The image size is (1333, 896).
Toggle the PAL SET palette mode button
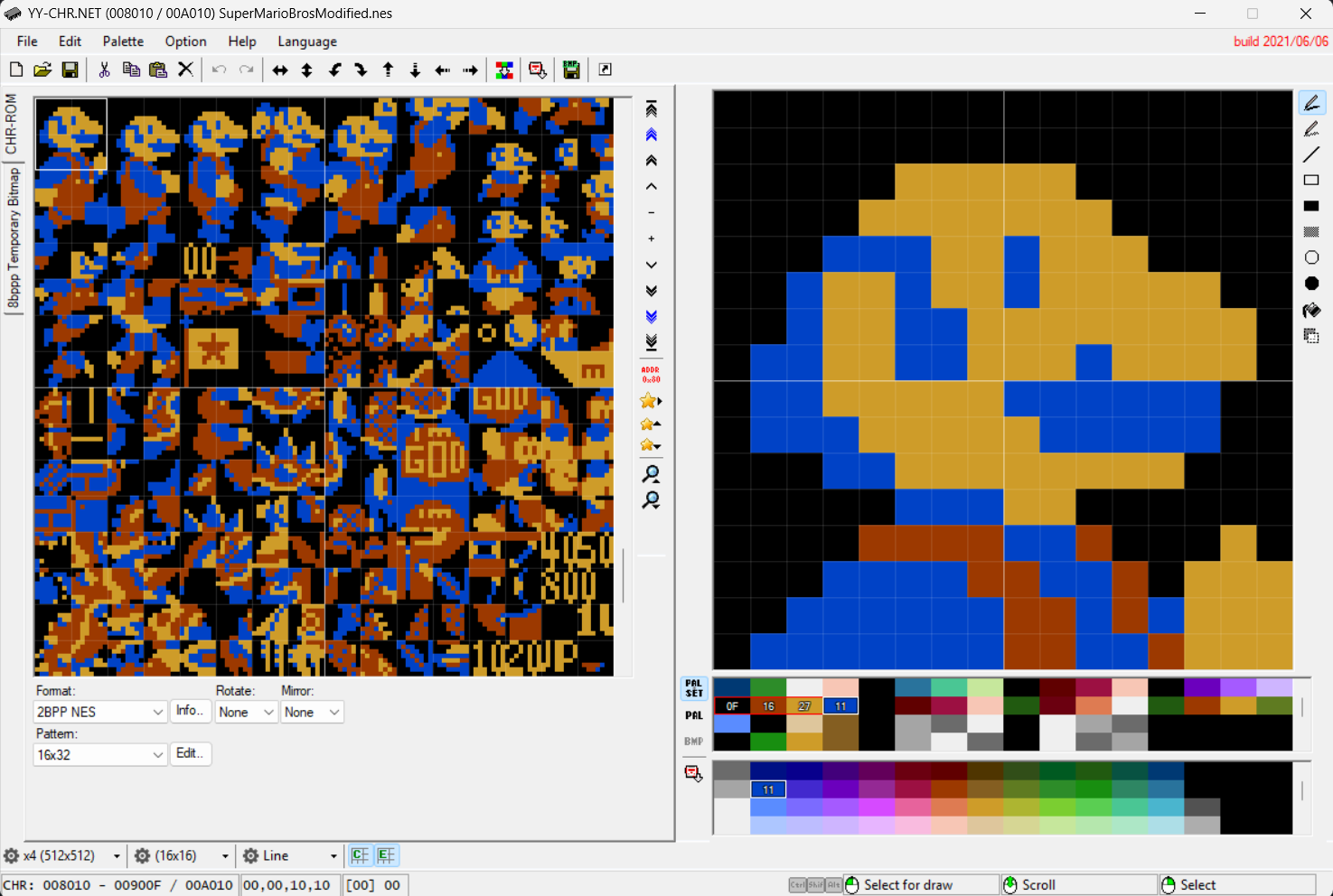pyautogui.click(x=694, y=688)
